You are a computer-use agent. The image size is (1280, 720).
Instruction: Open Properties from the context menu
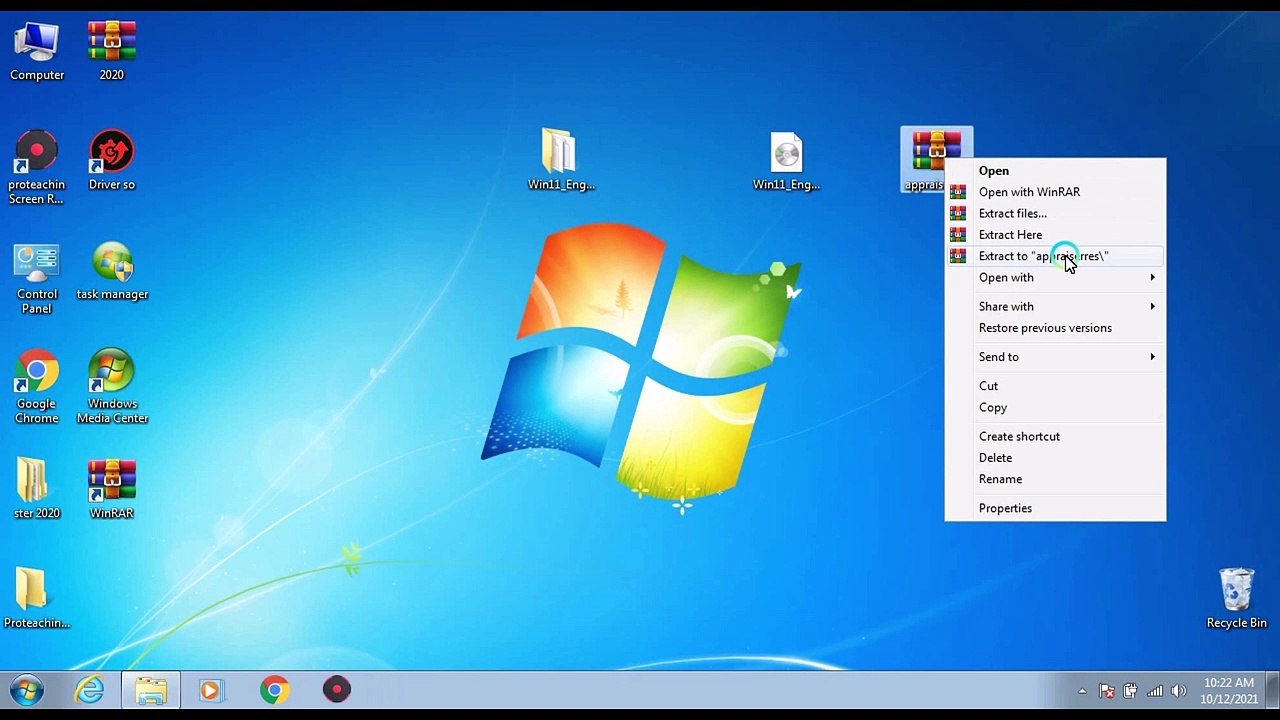click(1055, 508)
